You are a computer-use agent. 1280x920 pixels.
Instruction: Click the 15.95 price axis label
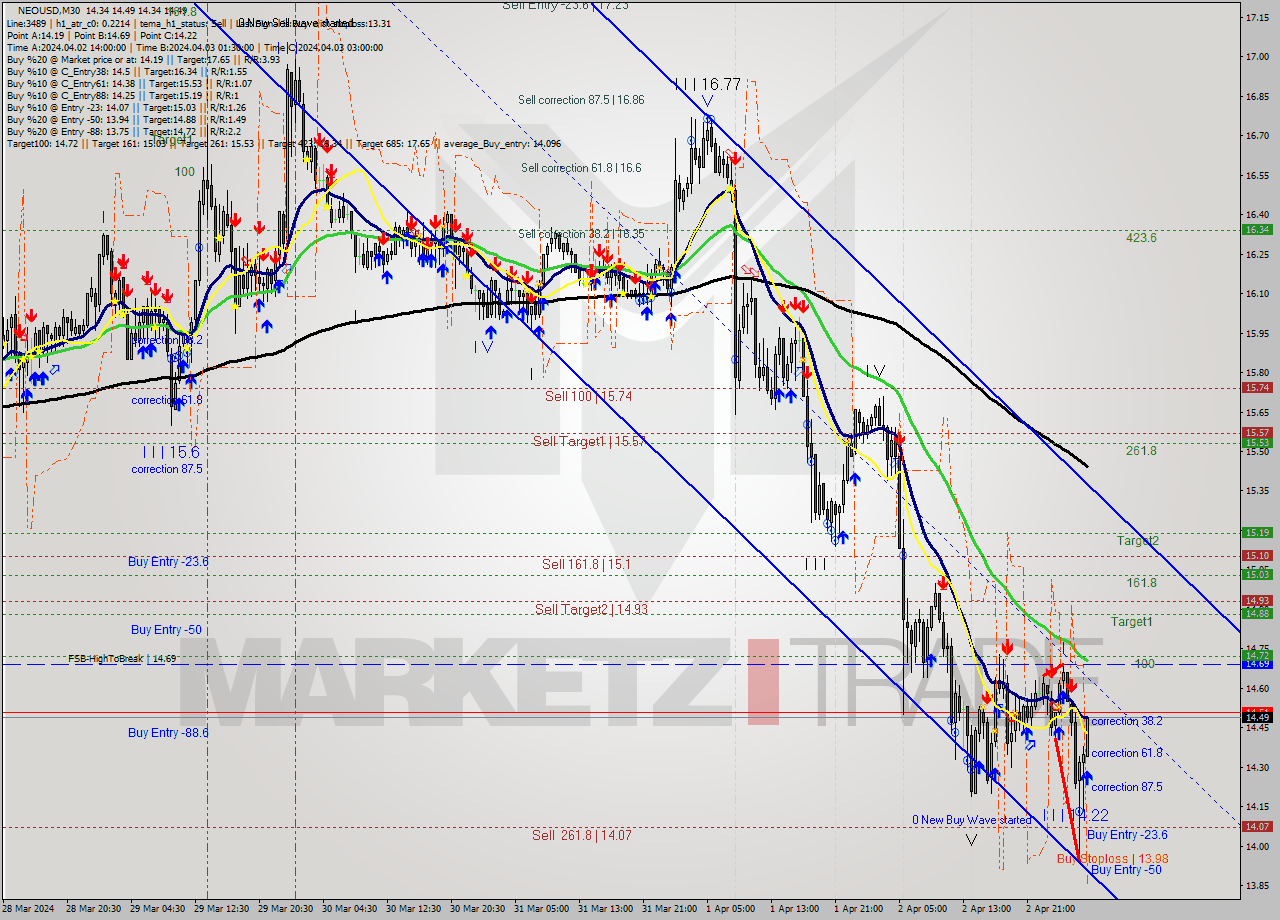1256,333
